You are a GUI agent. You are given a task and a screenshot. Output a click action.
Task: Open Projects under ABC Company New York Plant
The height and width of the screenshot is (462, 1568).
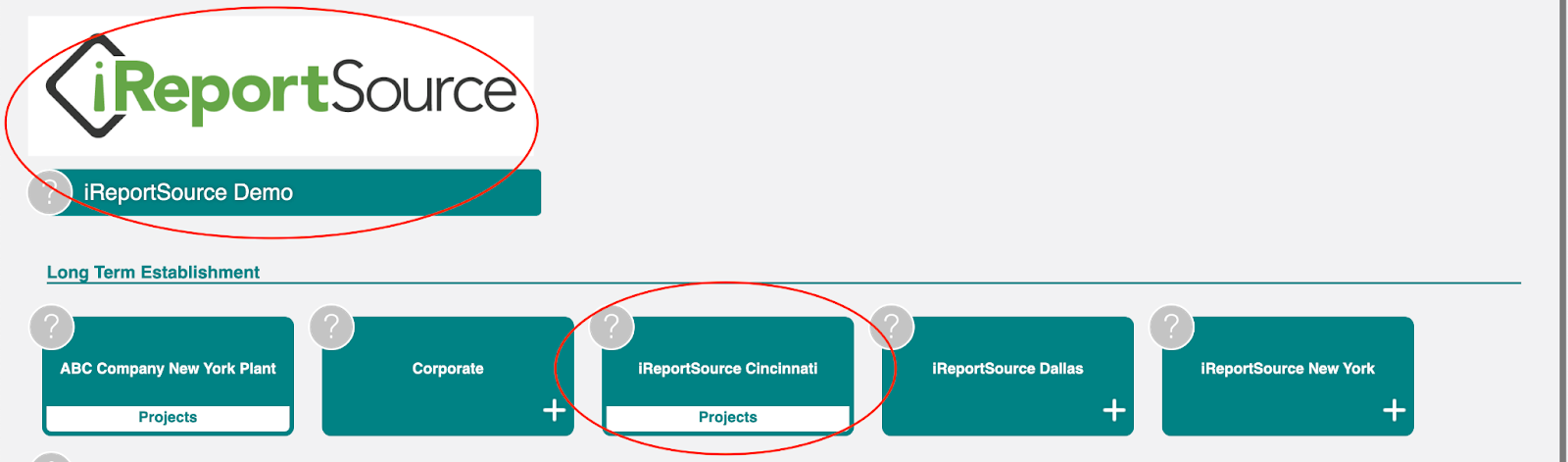[x=168, y=418]
